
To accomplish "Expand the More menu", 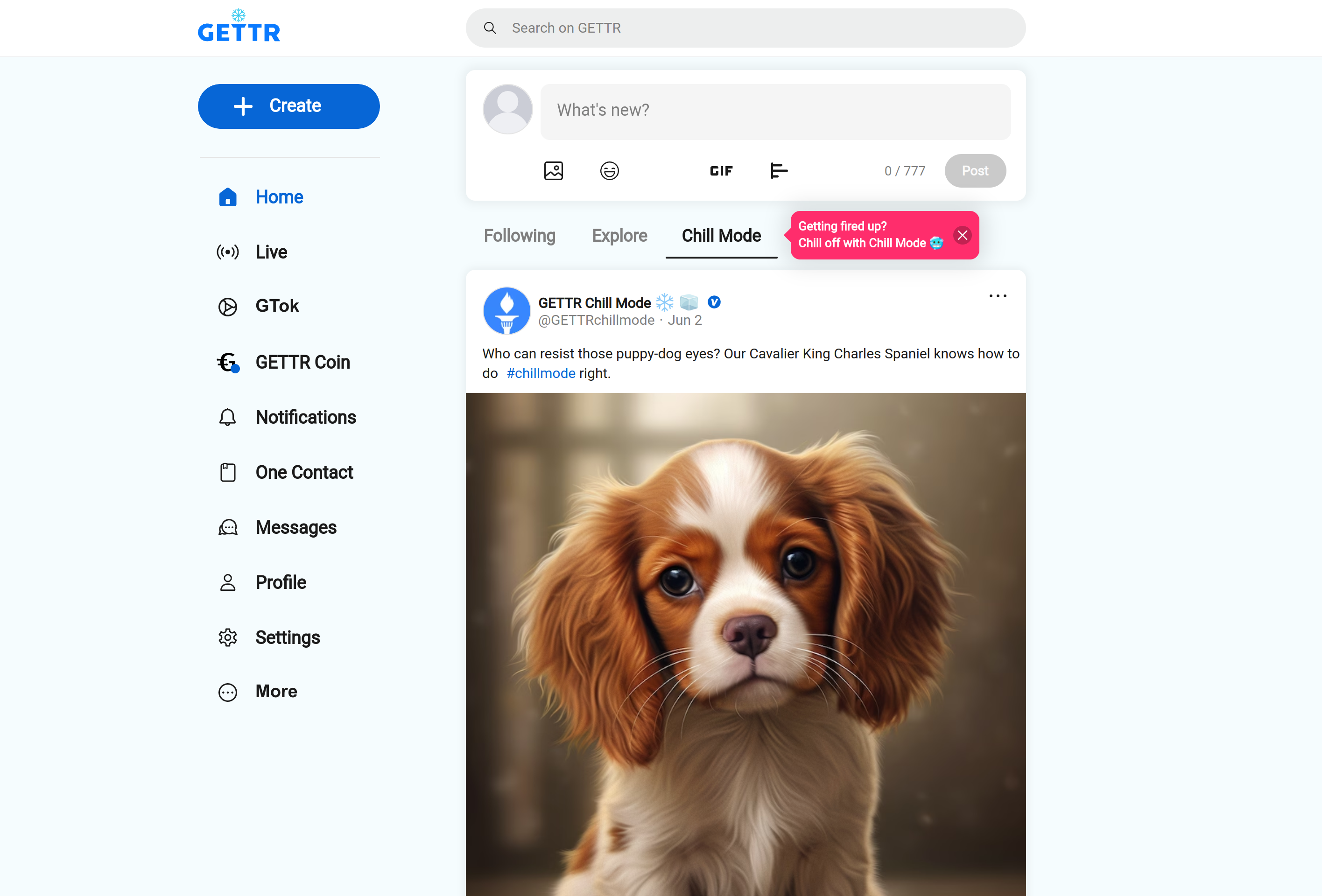I will [276, 691].
